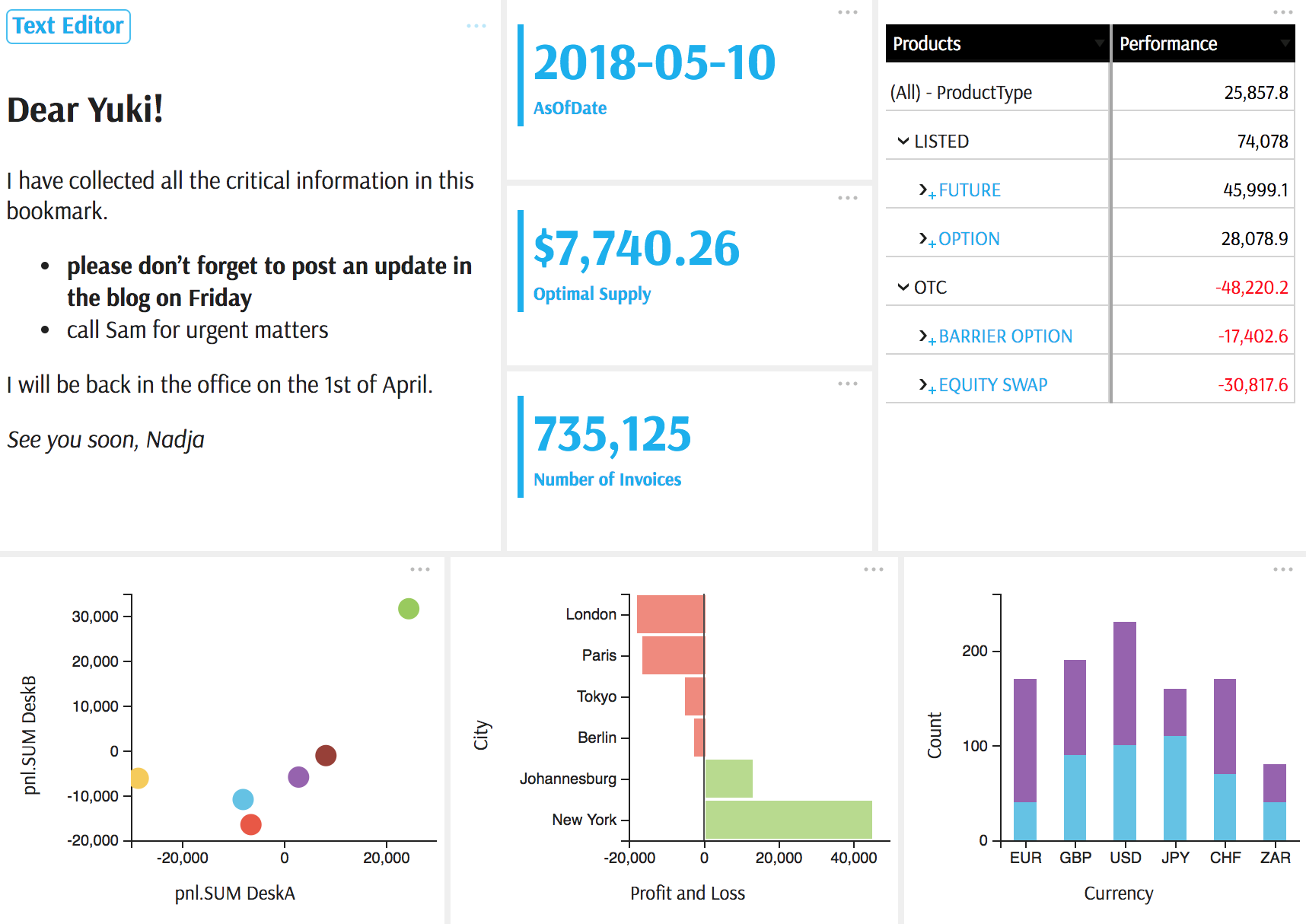Click the Number of Invoices label
1306x924 pixels.
click(607, 480)
